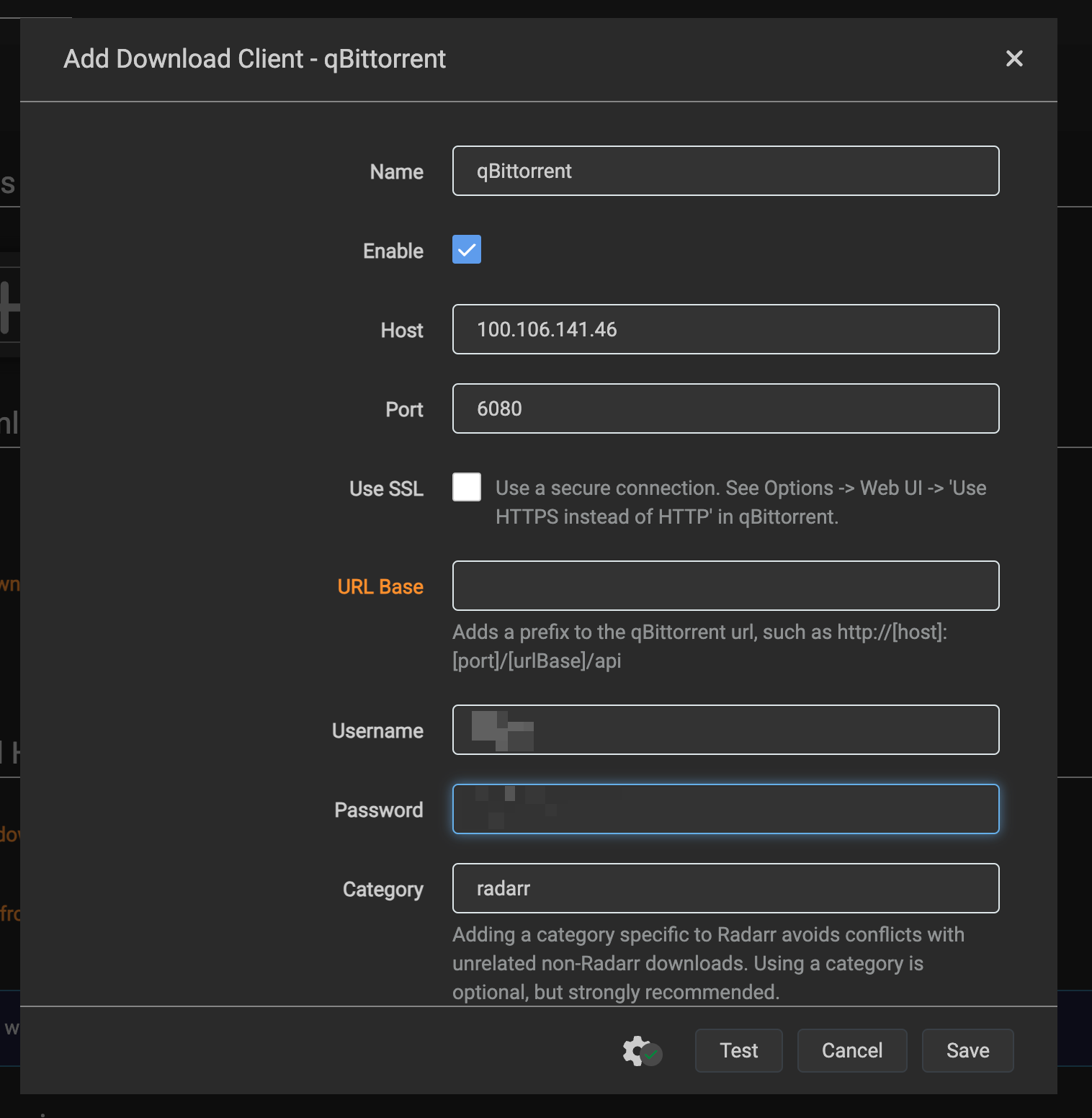
Task: Select the Port field showing 6080
Action: pos(726,408)
